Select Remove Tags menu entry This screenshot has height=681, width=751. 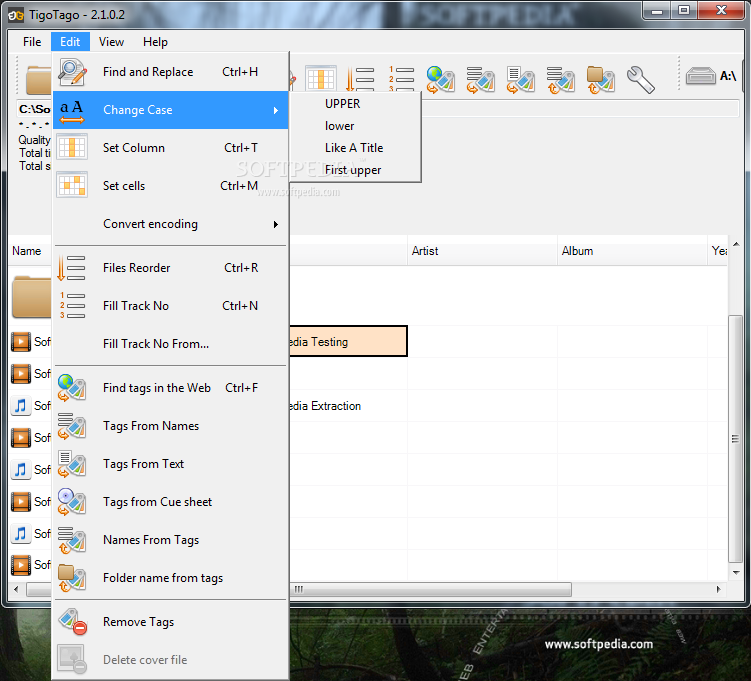point(171,622)
